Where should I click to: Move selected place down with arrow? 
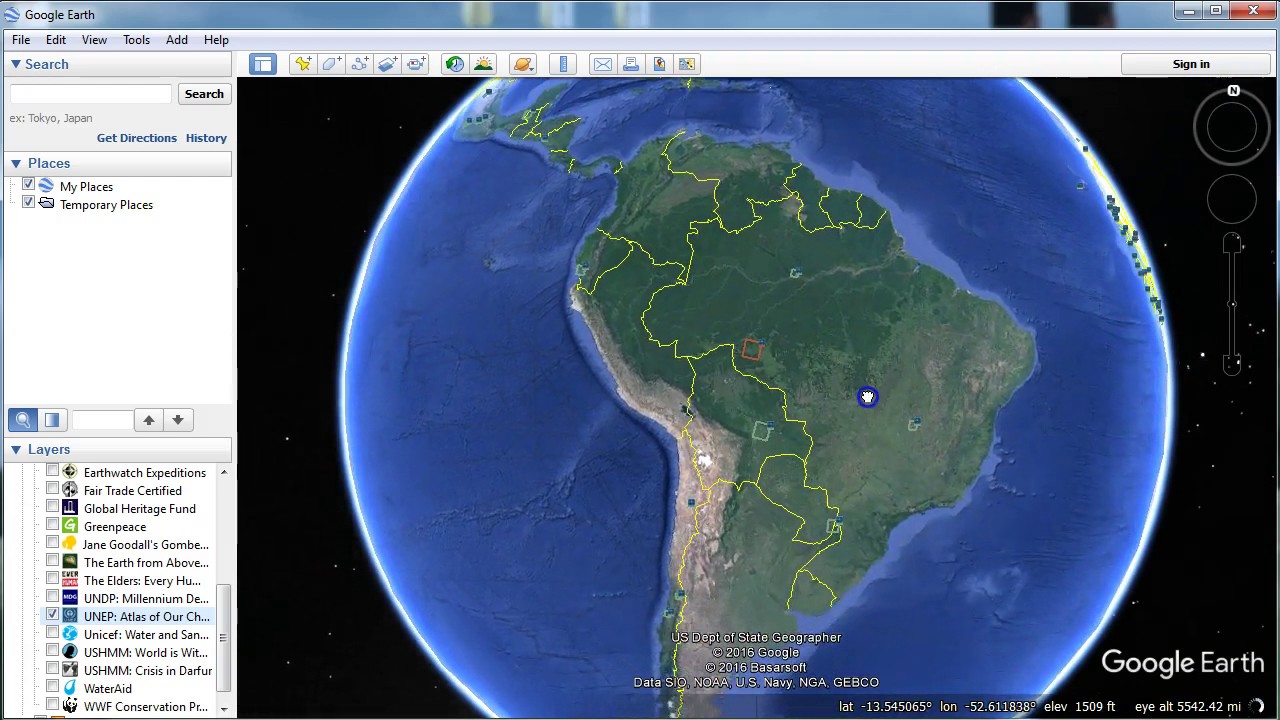pyautogui.click(x=177, y=420)
